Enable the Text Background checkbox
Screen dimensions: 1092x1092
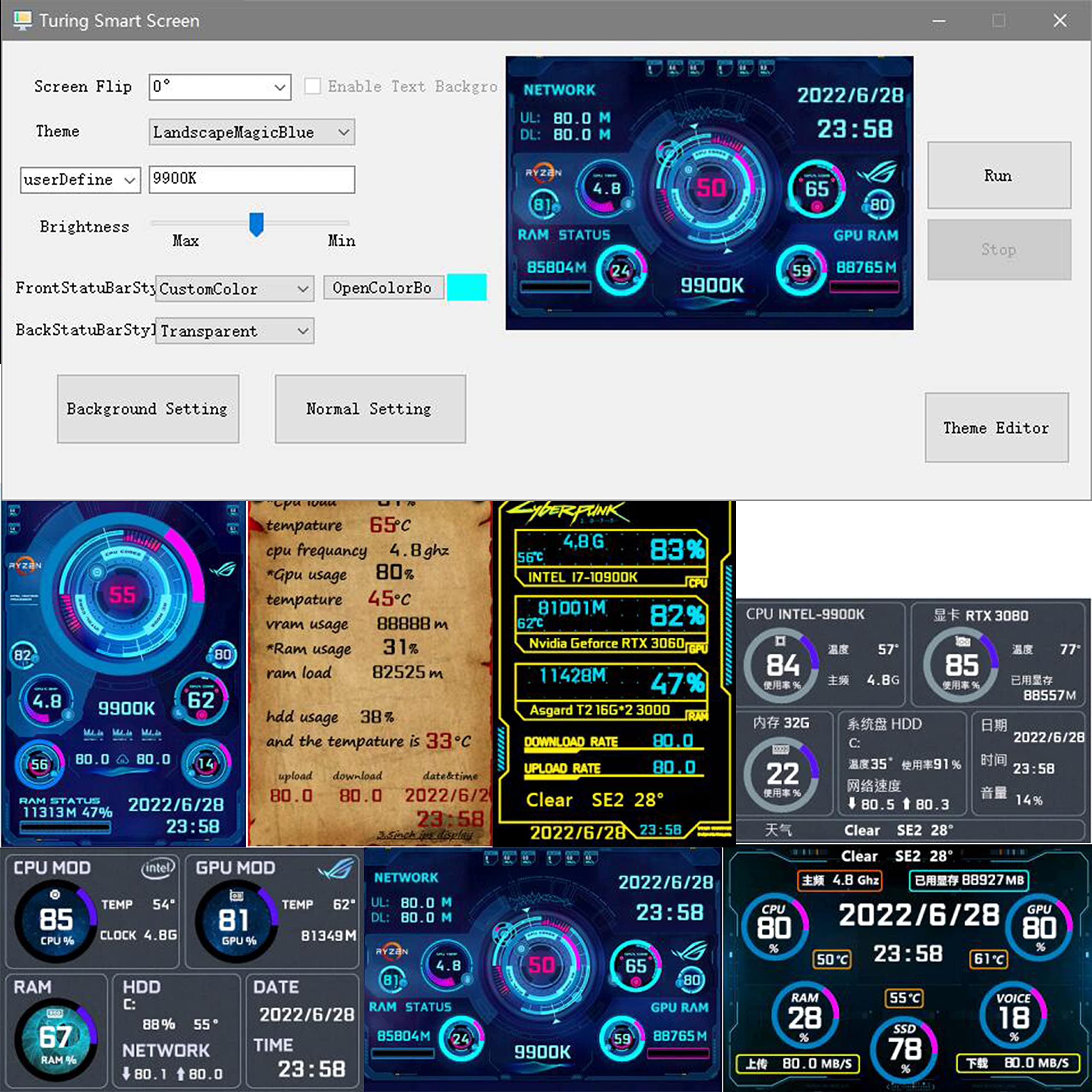tap(312, 87)
